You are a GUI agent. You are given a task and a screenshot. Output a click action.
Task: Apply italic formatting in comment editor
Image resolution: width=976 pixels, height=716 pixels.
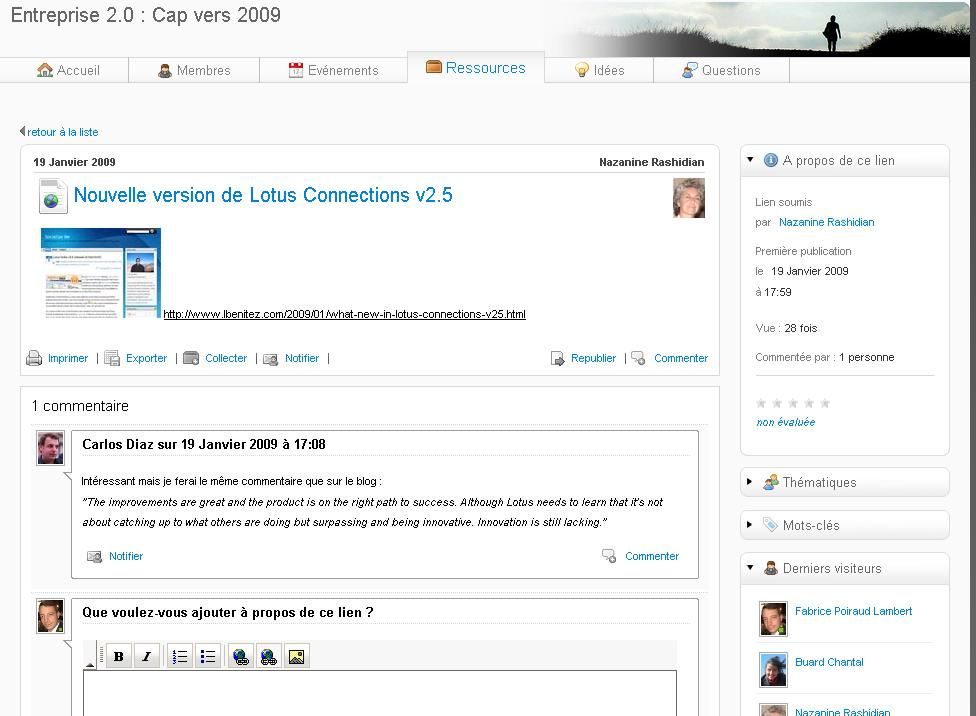(147, 656)
